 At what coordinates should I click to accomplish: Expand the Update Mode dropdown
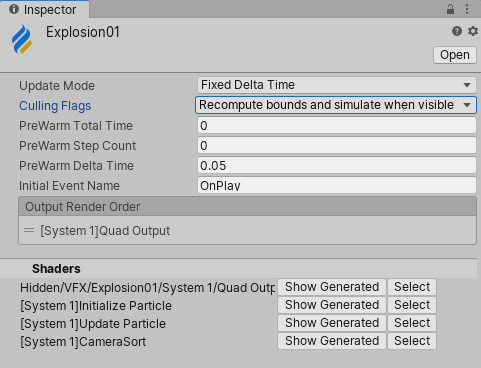pos(337,85)
